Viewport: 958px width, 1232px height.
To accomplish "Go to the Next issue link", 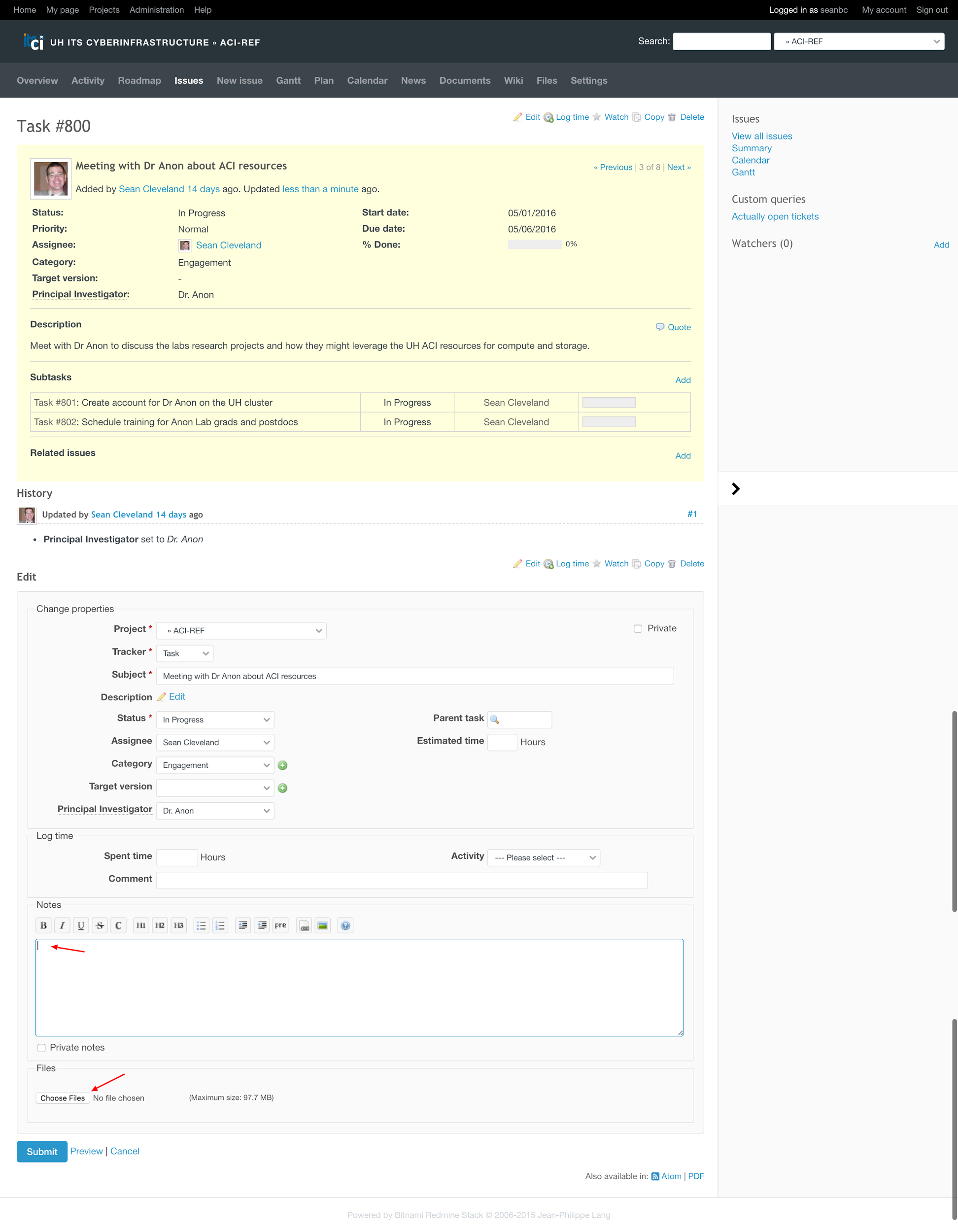I will [x=679, y=168].
